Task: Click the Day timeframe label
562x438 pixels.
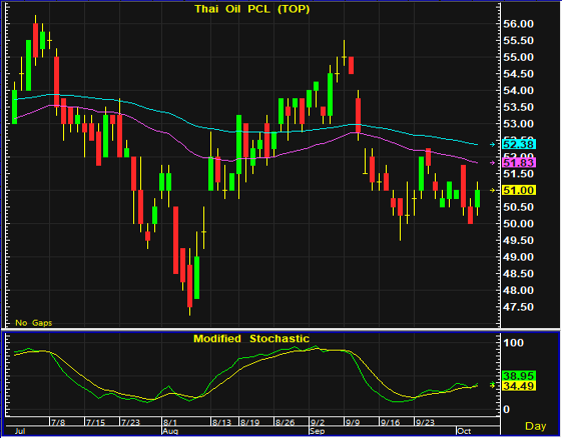Action: (x=535, y=426)
